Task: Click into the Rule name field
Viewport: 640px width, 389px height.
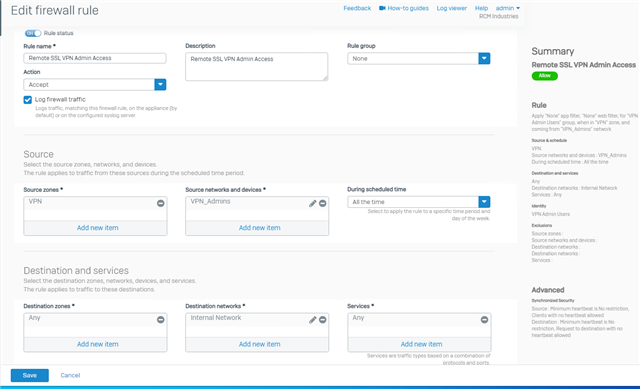Action: click(x=95, y=58)
